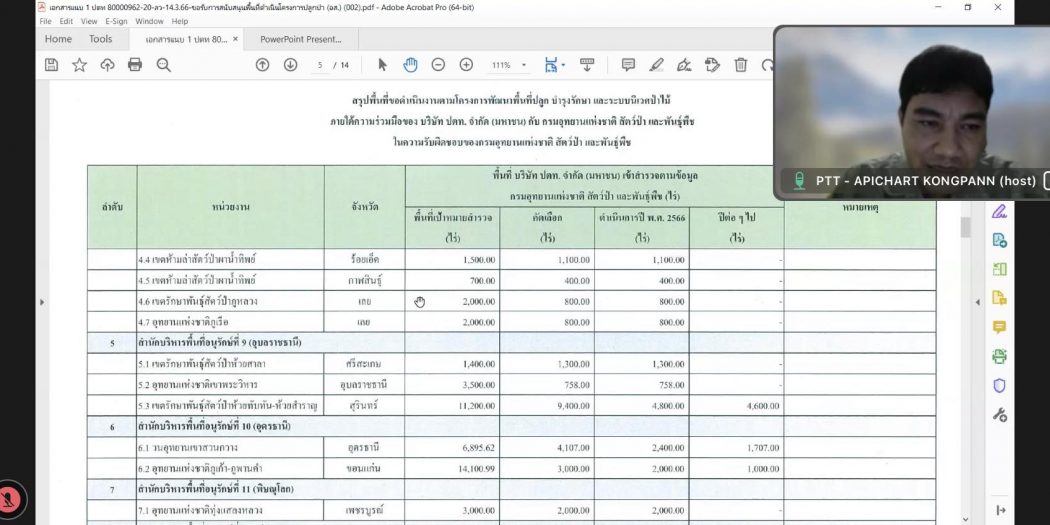
Task: Zoom out using the minus button
Action: point(438,65)
